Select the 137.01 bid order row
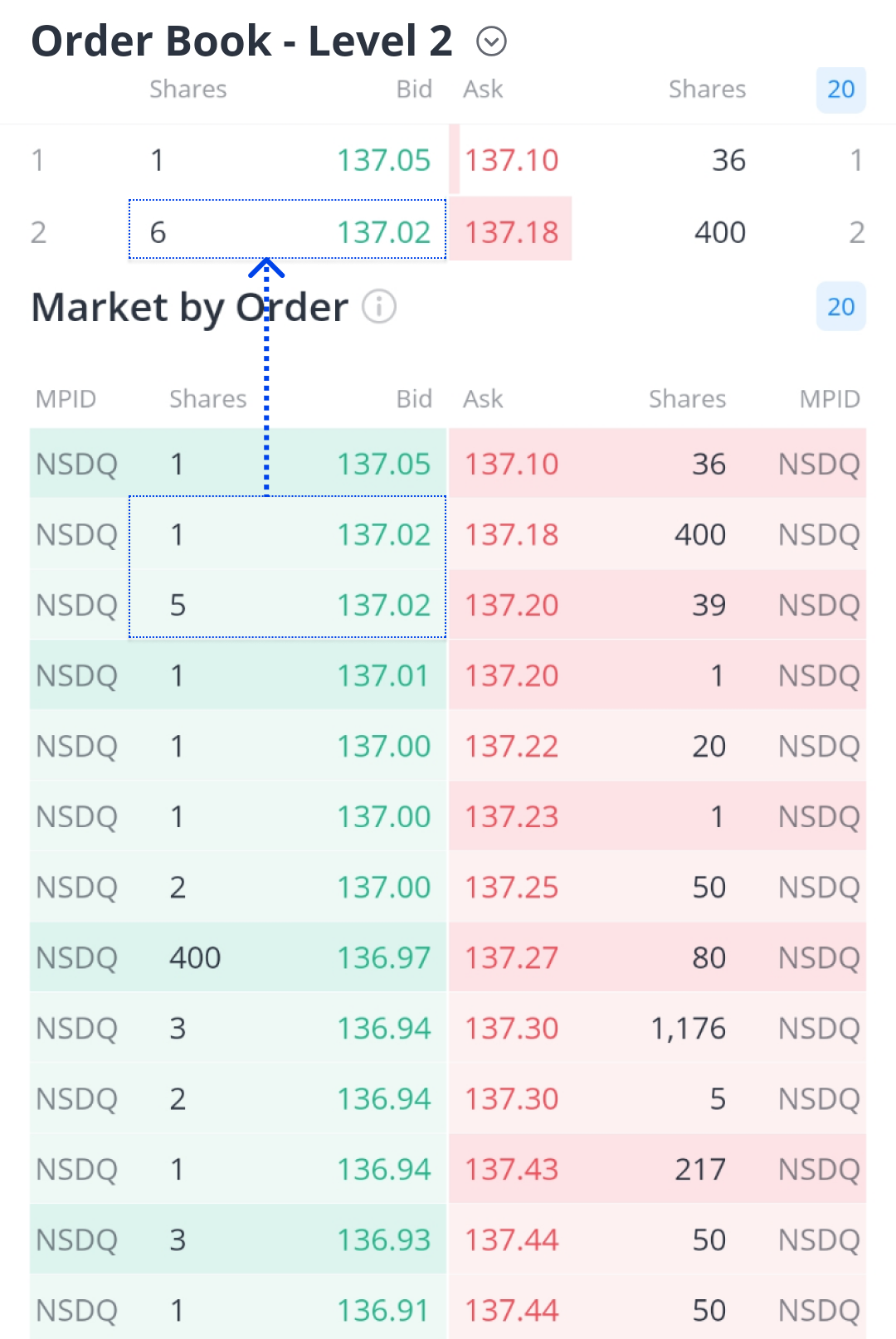896x1339 pixels. coord(238,675)
